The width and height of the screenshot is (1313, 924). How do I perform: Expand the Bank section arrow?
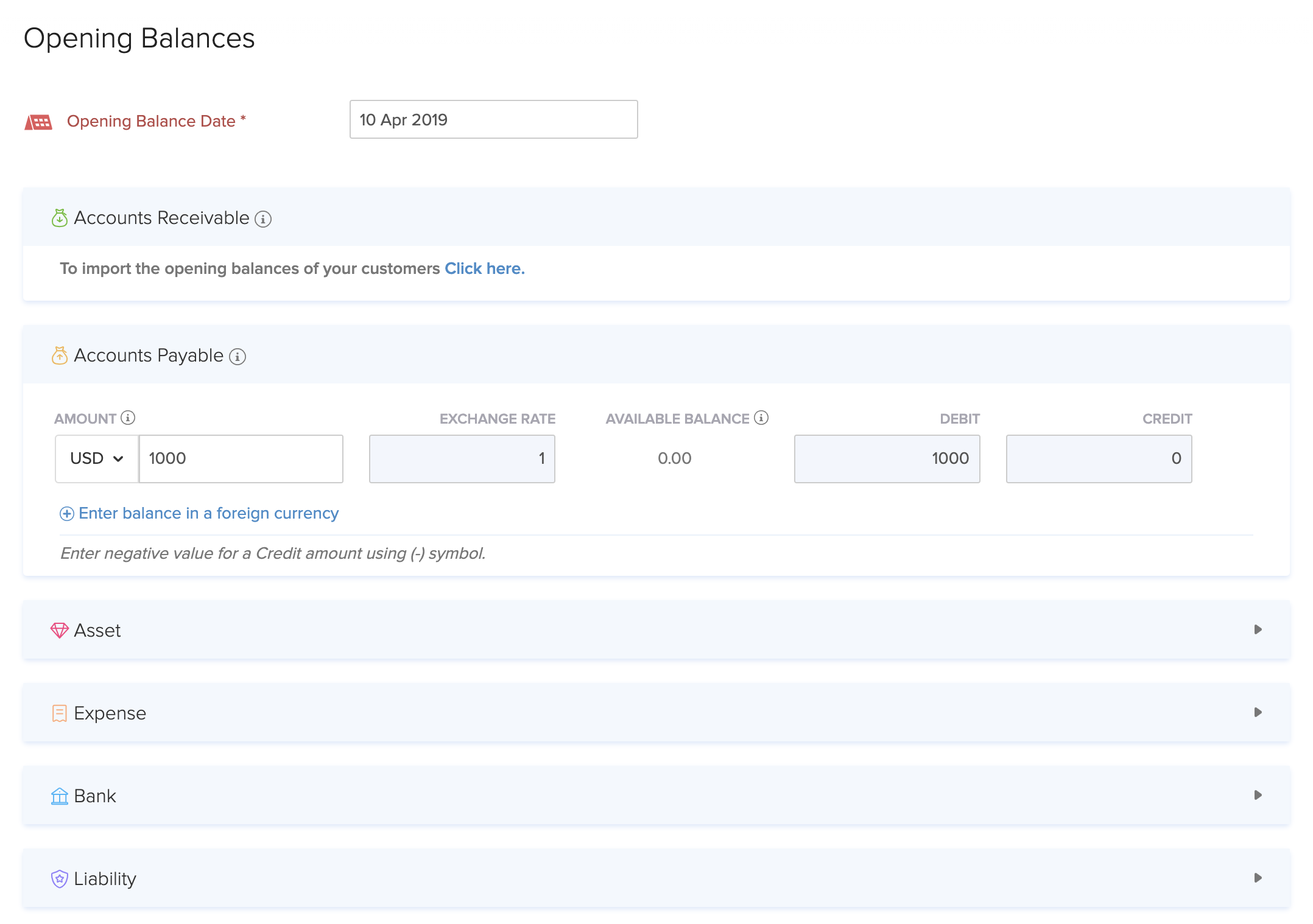coord(1258,795)
